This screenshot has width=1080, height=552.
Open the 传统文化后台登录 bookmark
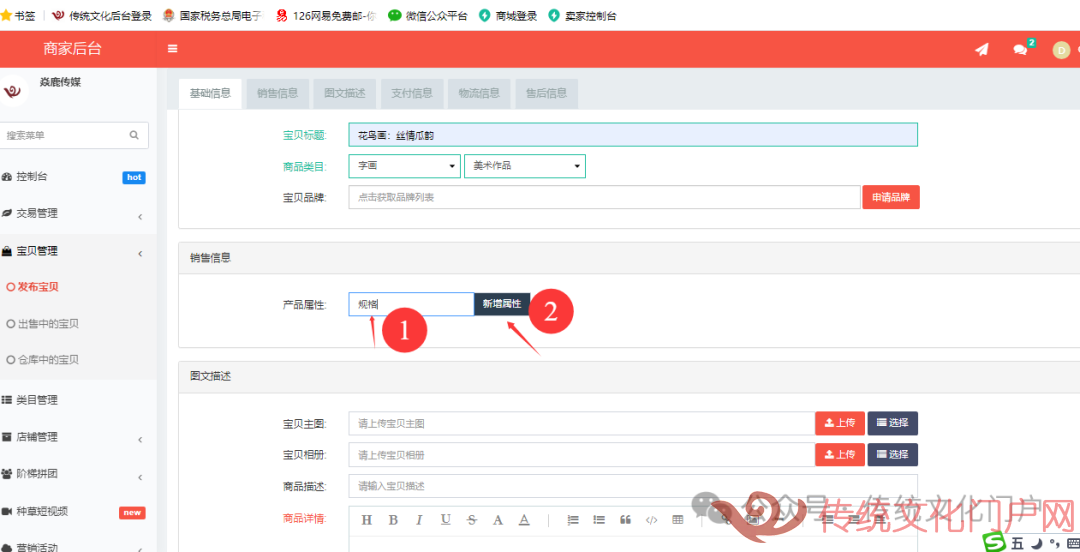tap(102, 15)
